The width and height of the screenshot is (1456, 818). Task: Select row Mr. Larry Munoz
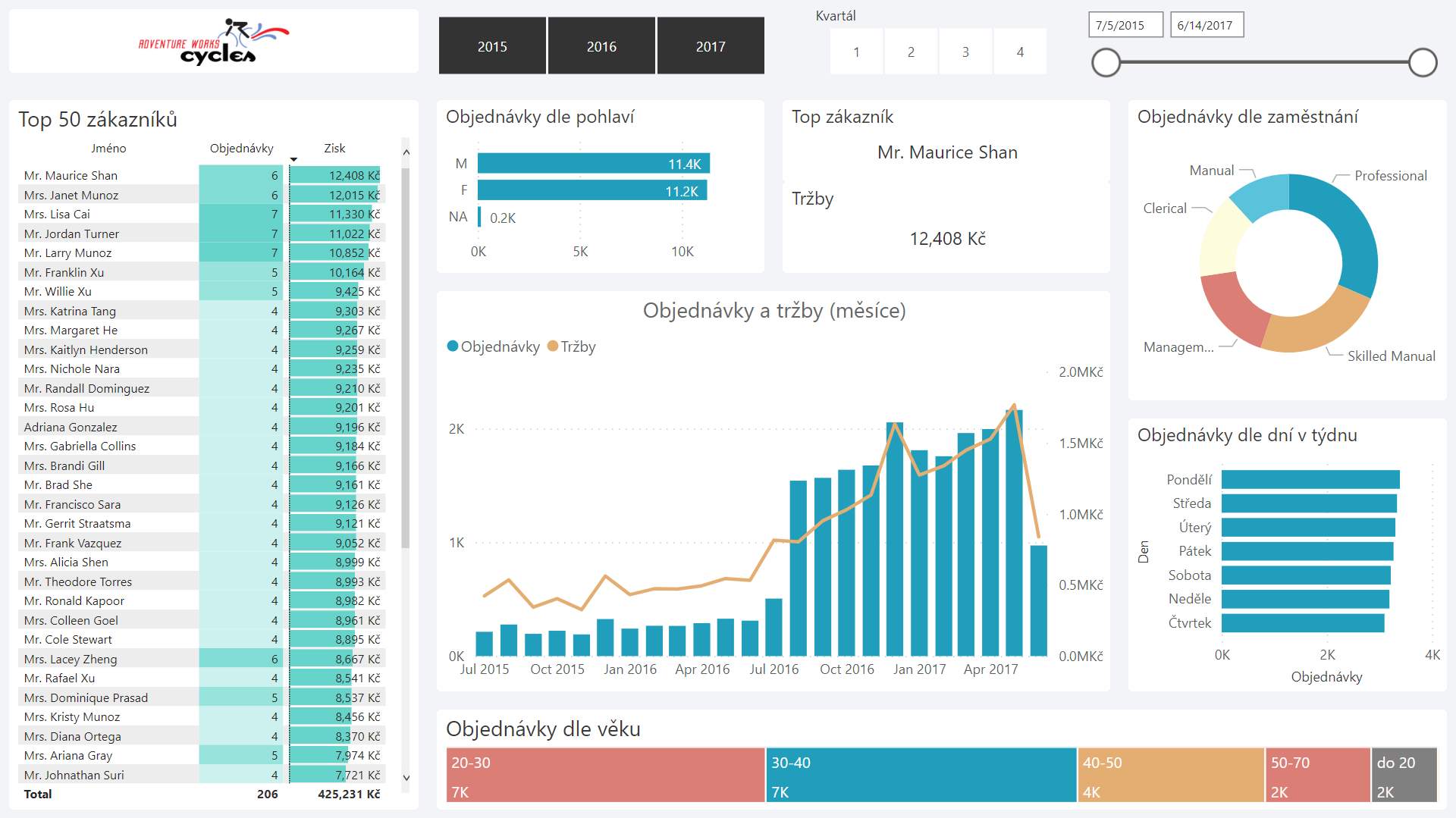(202, 252)
